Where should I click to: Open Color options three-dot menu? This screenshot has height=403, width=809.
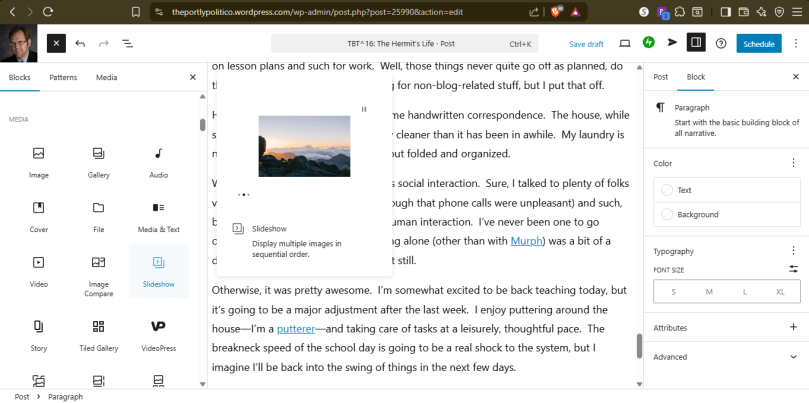[x=793, y=163]
